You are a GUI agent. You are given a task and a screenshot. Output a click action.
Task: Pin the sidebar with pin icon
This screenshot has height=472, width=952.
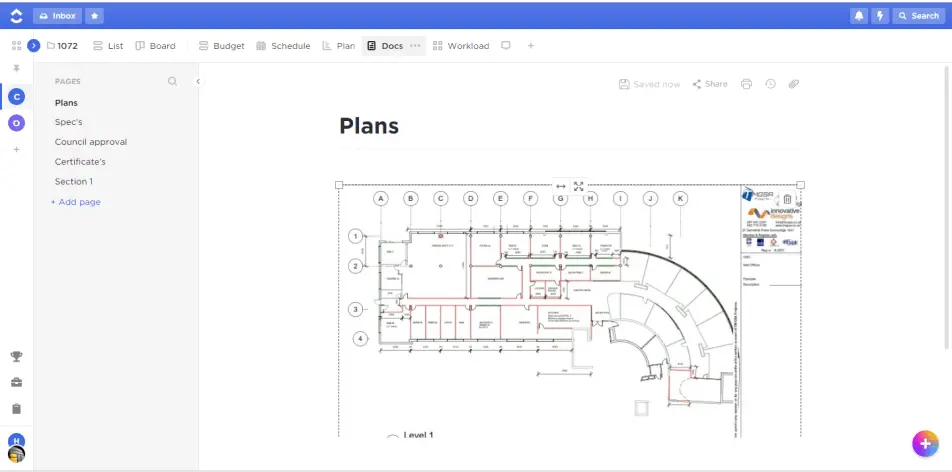pyautogui.click(x=16, y=68)
